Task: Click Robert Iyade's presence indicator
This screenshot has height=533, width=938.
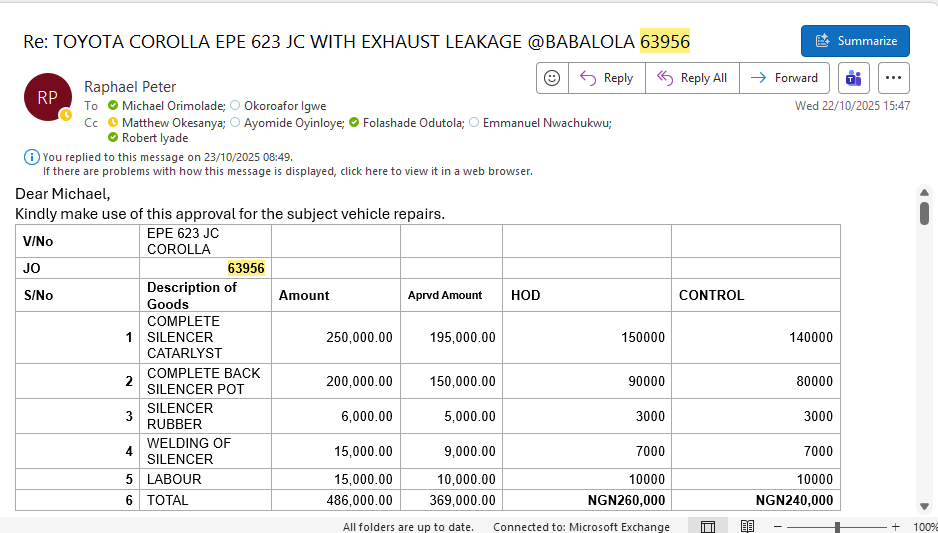Action: [113, 138]
